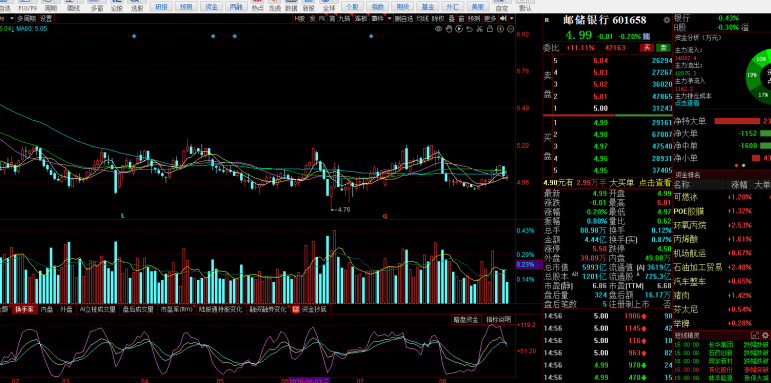The image size is (771, 383).
Task: Switch to the 内盘 indicator tab
Action: (x=47, y=309)
